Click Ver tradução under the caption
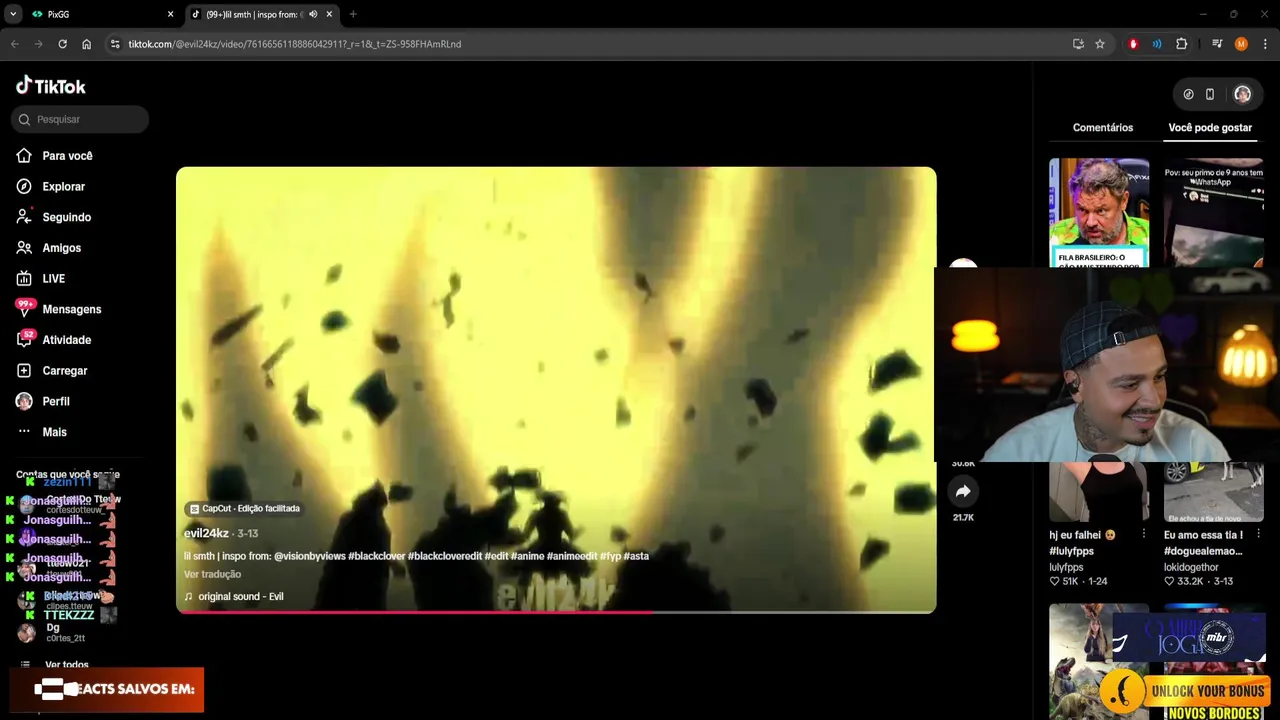The width and height of the screenshot is (1280, 720). (x=212, y=574)
